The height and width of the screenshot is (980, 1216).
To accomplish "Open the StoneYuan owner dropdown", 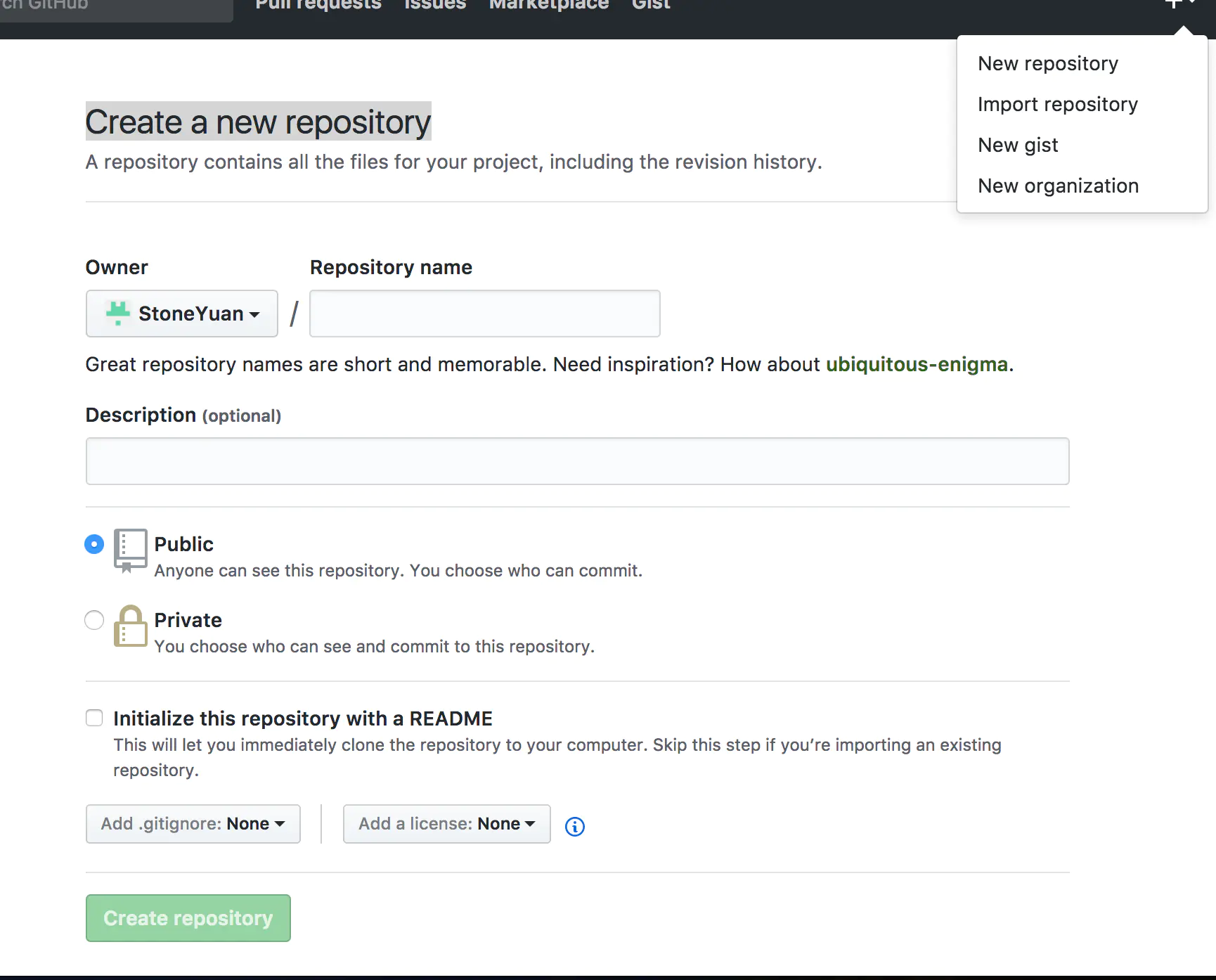I will pyautogui.click(x=182, y=314).
